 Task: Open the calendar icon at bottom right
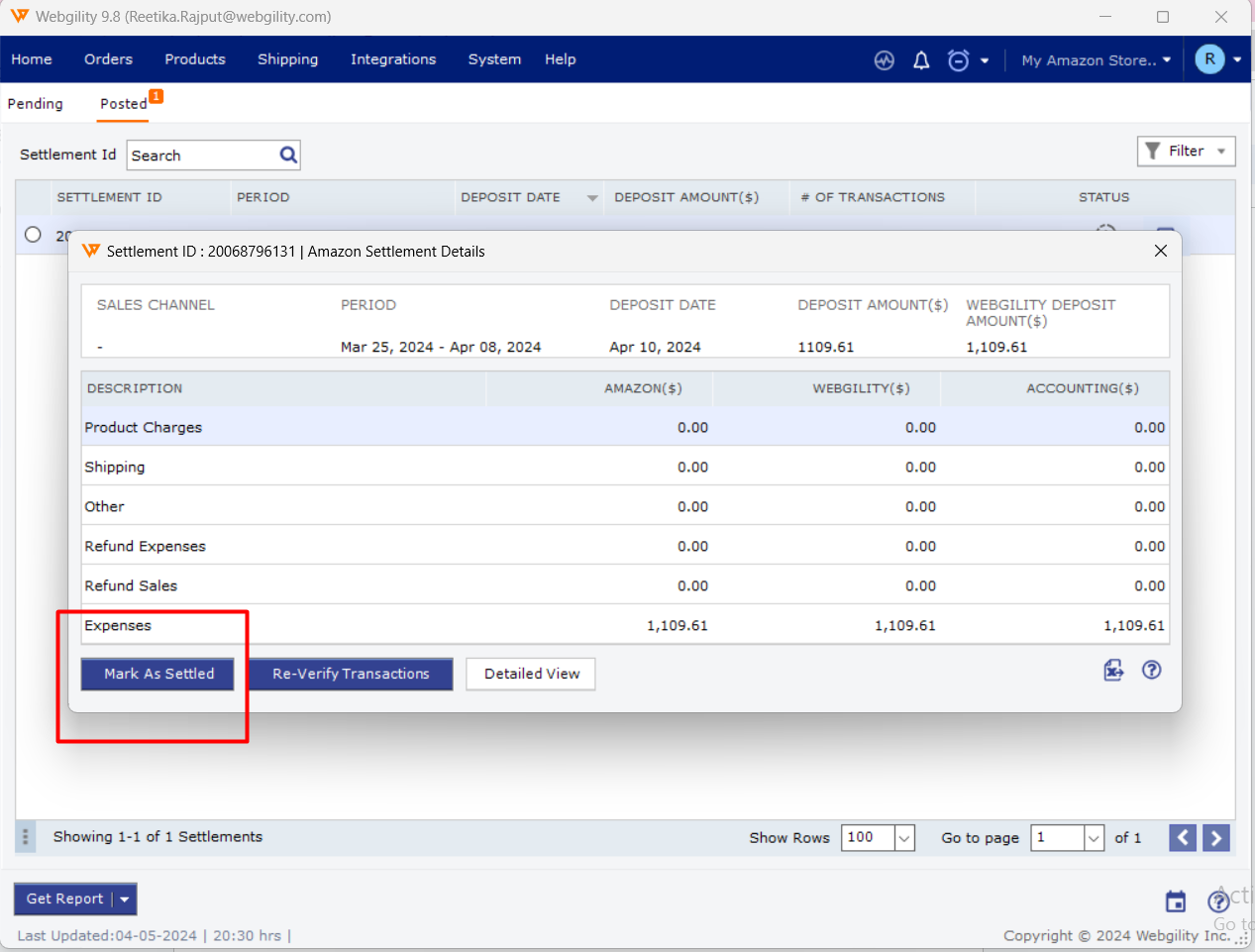(x=1175, y=901)
